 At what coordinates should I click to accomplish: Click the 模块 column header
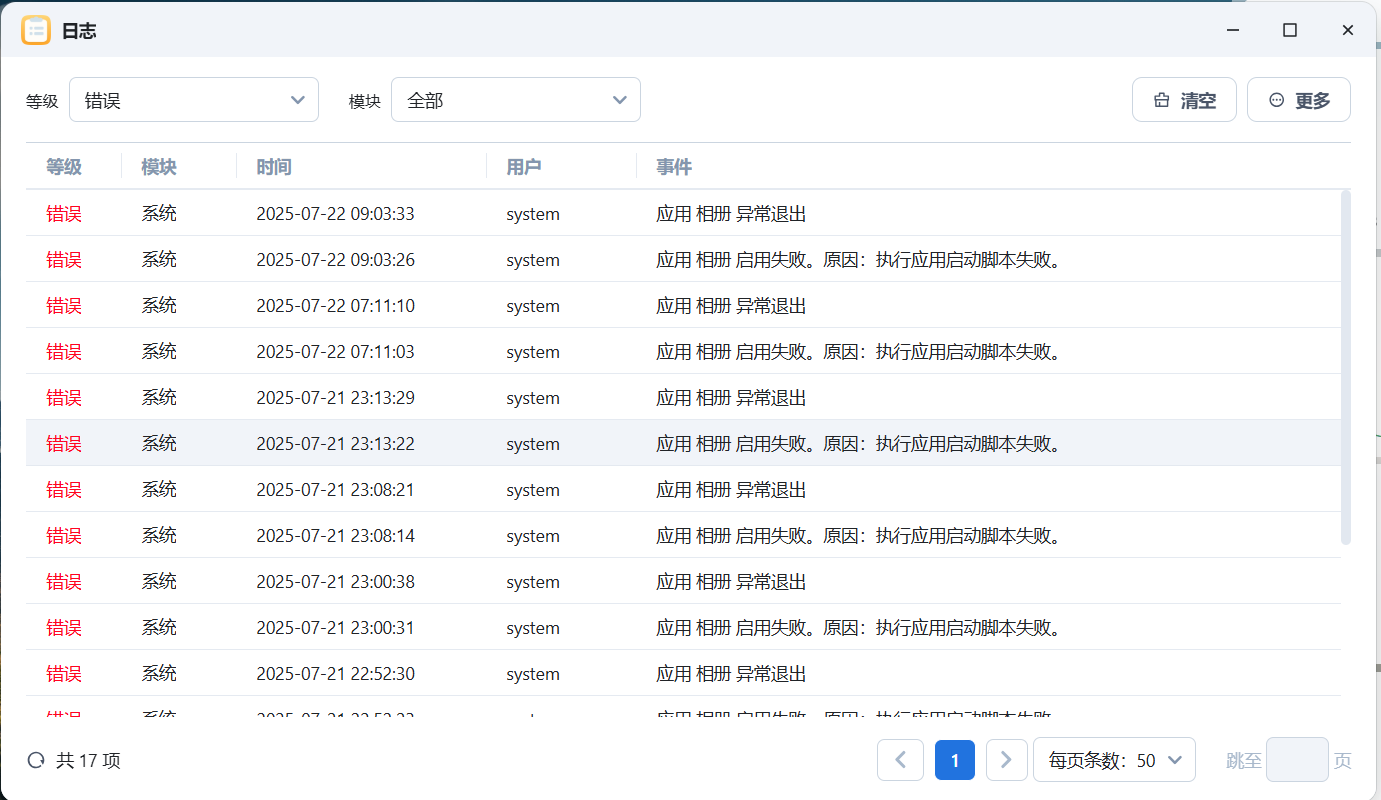pyautogui.click(x=159, y=167)
